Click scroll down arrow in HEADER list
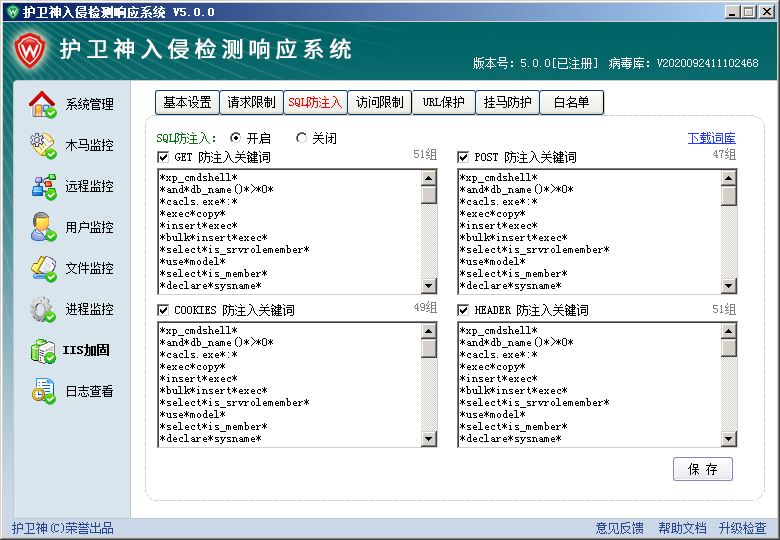The image size is (780, 540). (728, 438)
